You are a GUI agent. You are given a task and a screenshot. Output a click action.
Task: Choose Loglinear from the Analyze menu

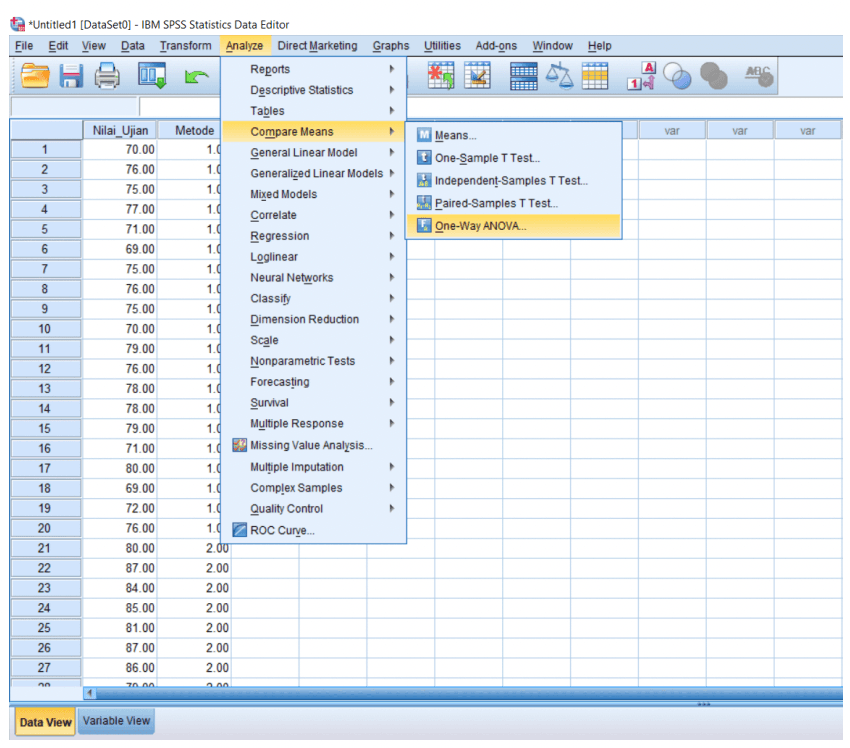(314, 256)
